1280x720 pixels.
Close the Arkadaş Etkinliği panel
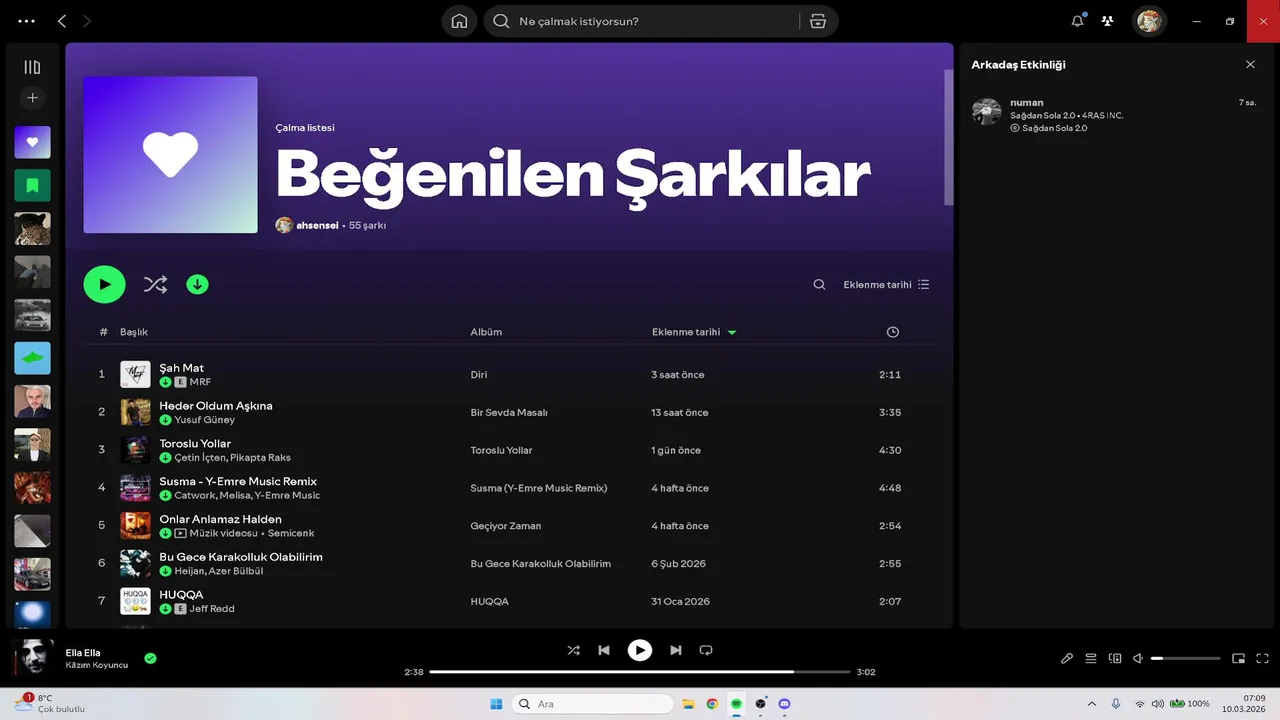tap(1250, 64)
